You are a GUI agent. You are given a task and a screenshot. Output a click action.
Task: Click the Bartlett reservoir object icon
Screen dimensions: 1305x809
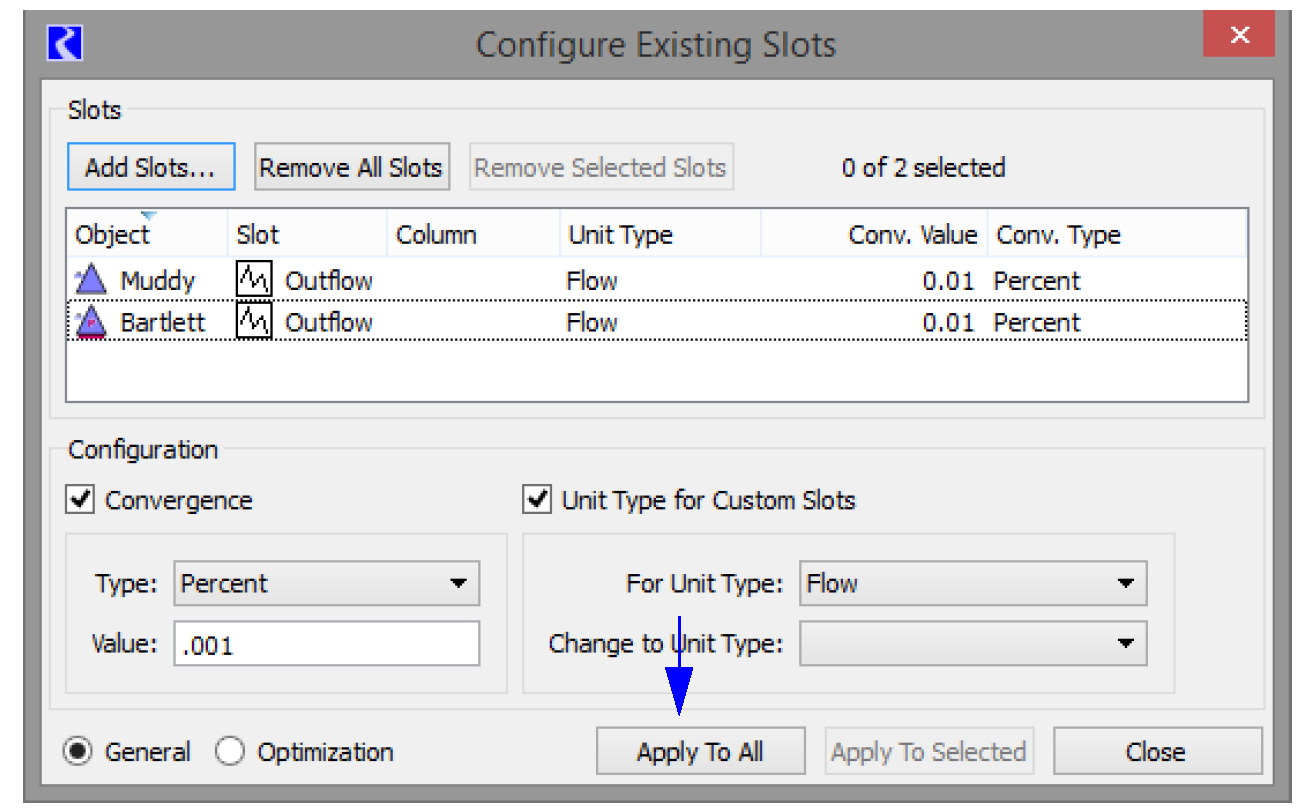point(91,322)
